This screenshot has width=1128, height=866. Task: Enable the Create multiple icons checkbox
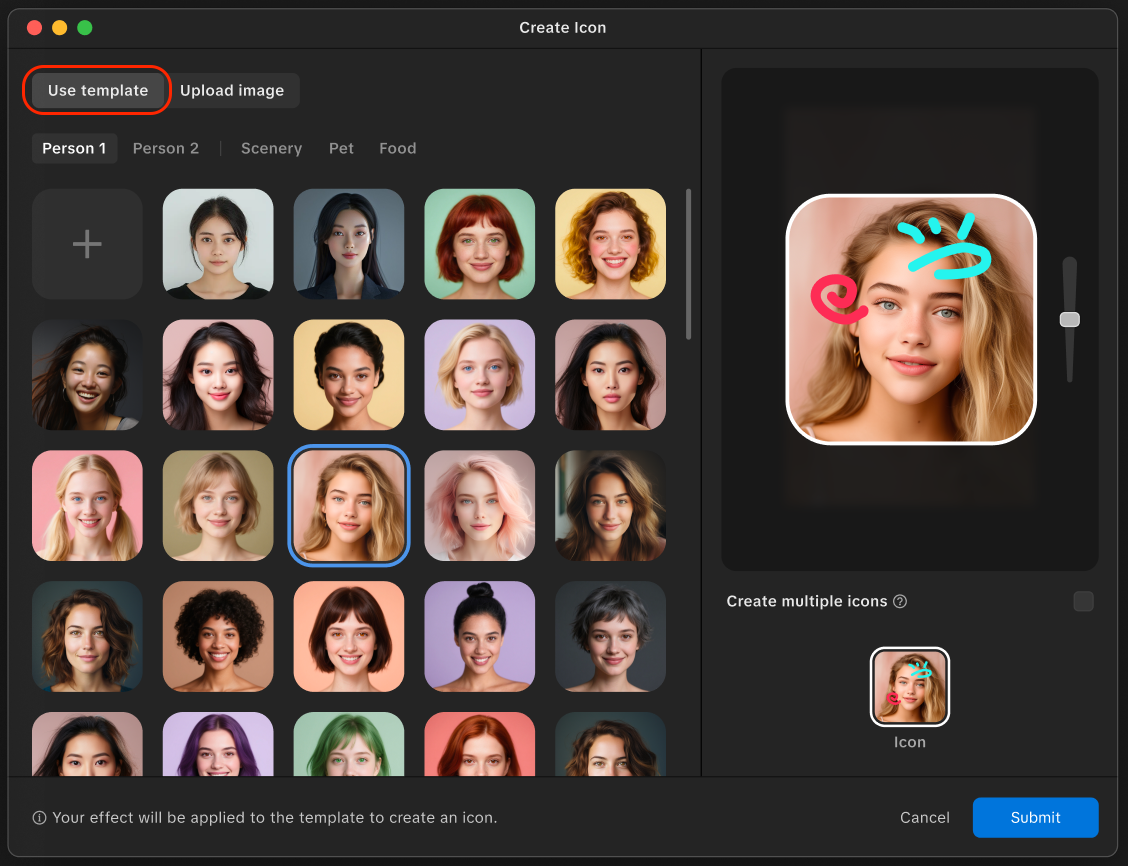point(1083,601)
